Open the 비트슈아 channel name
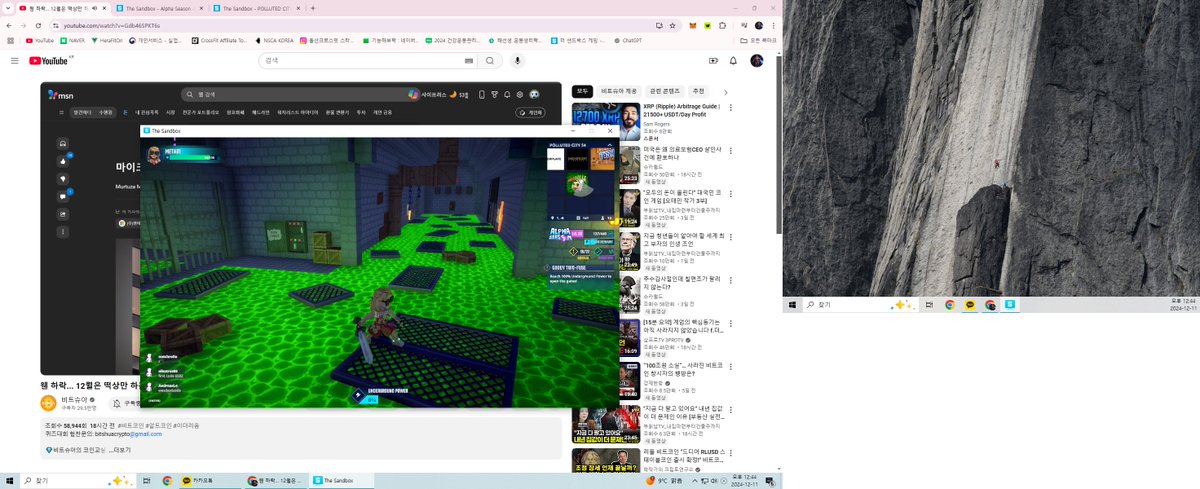The height and width of the screenshot is (489, 1200). [x=75, y=399]
